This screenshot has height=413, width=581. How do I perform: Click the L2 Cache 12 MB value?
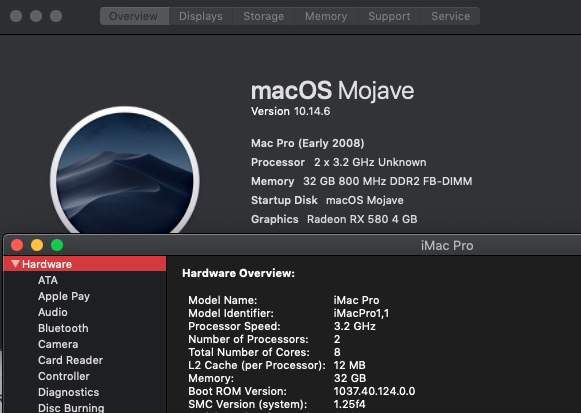pyautogui.click(x=349, y=365)
